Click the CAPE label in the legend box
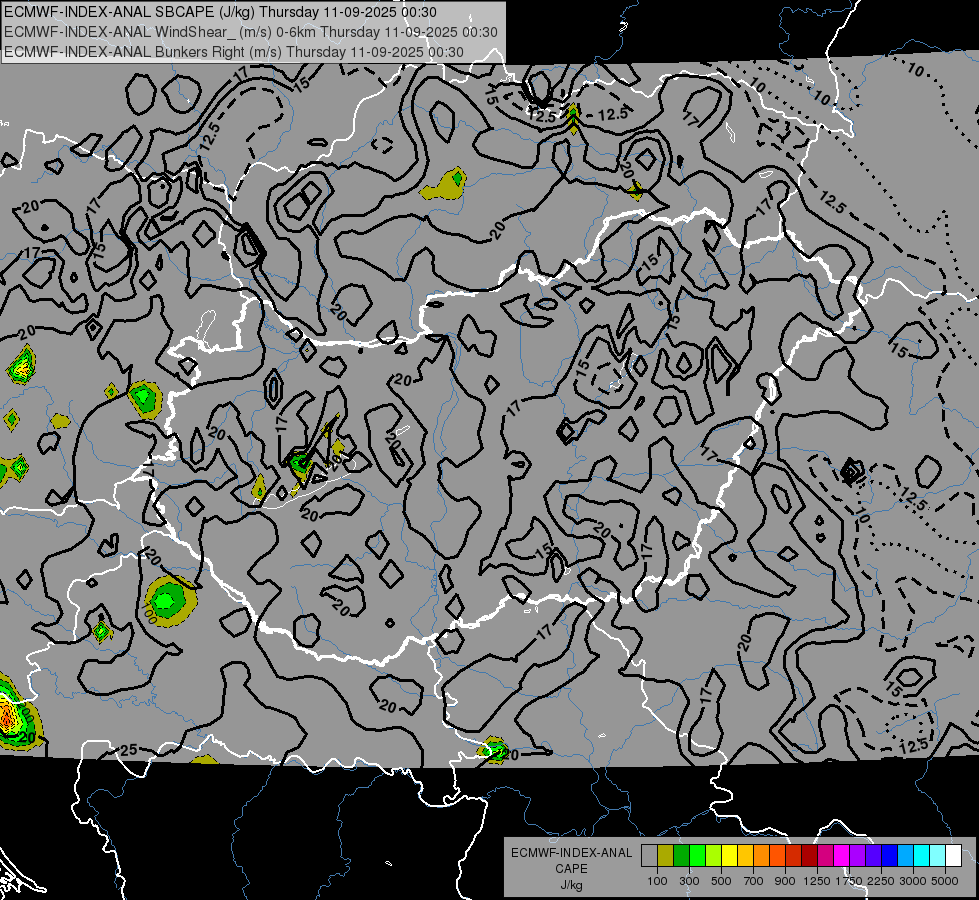979x900 pixels. click(x=571, y=868)
